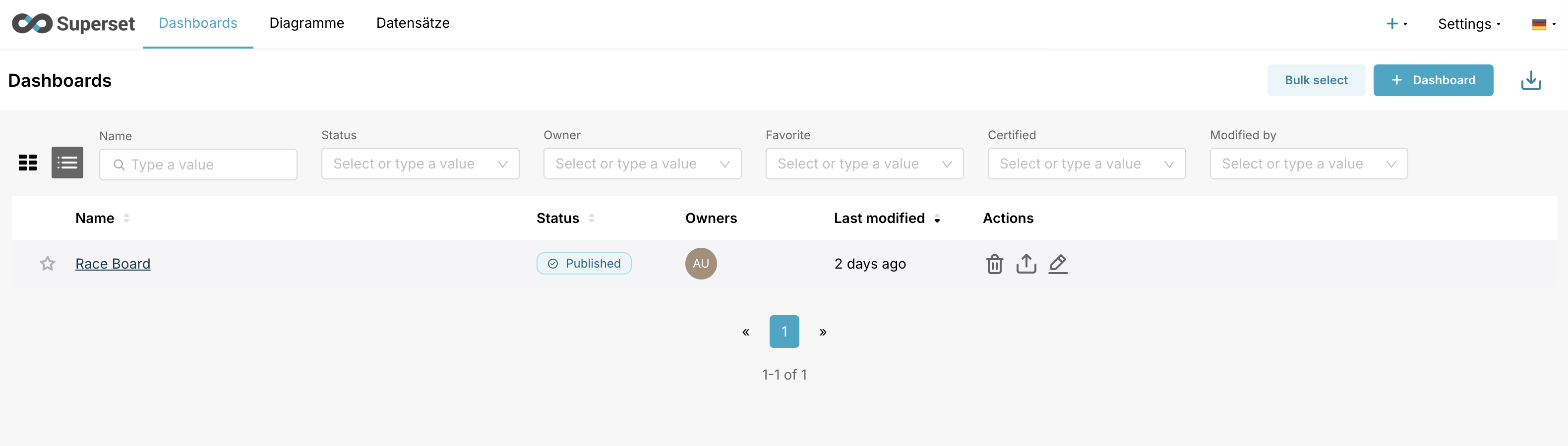Edit Race Board using the pencil icon
Screen dimensions: 1568x446
pos(1058,264)
